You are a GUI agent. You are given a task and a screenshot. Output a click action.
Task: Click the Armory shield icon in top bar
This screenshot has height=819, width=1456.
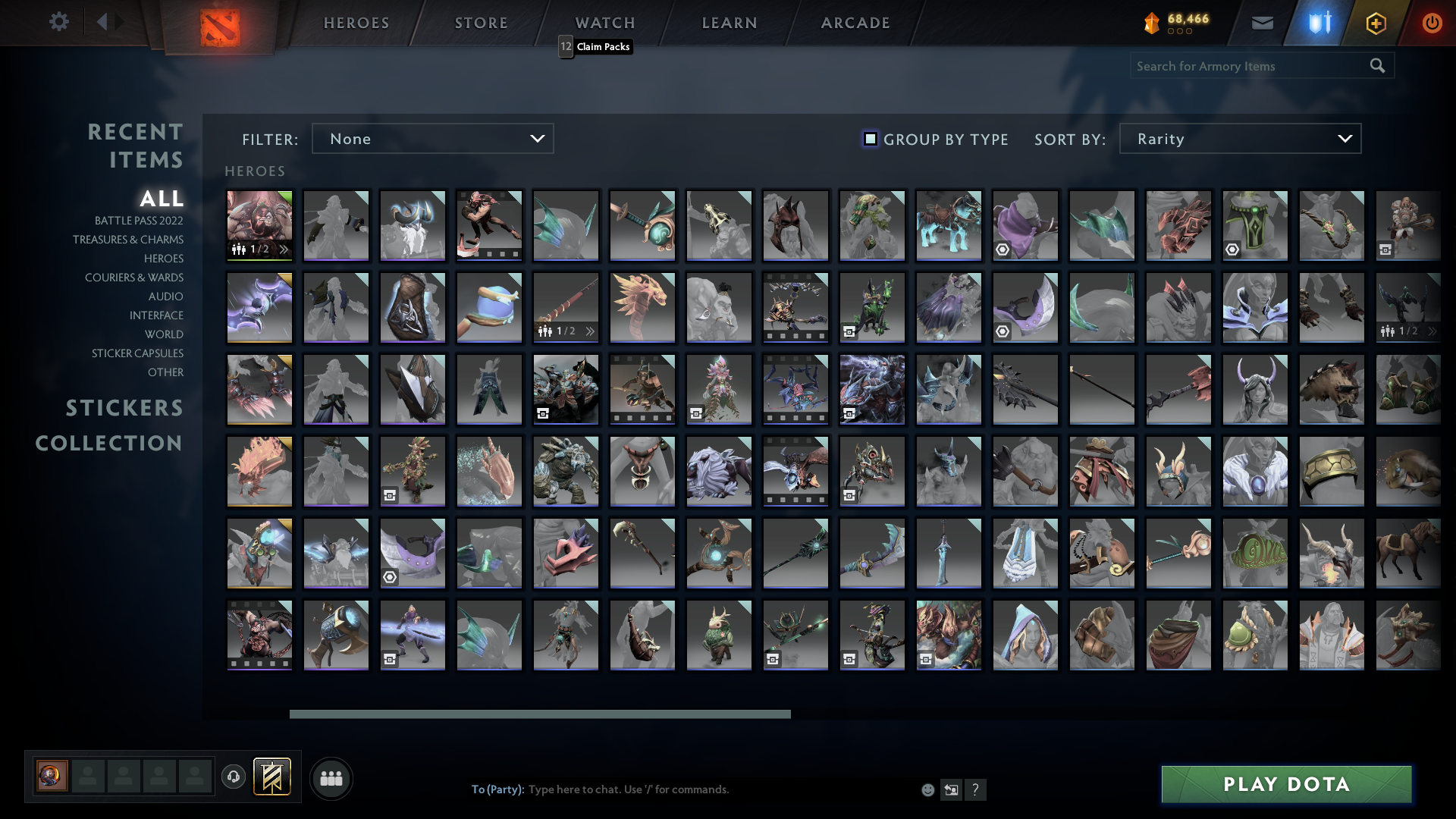(1318, 22)
